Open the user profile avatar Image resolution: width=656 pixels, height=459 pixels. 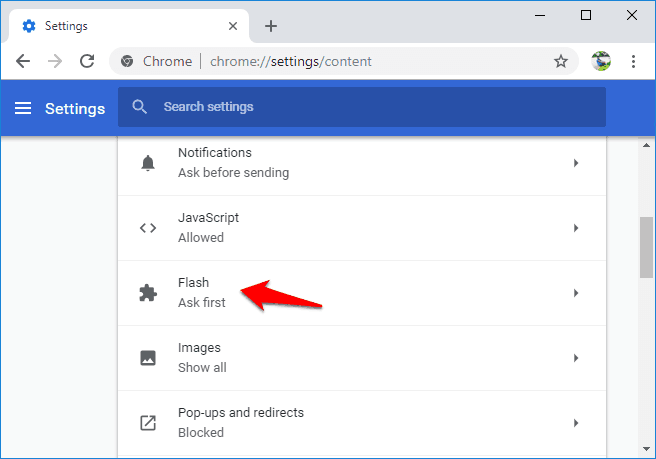(x=601, y=61)
